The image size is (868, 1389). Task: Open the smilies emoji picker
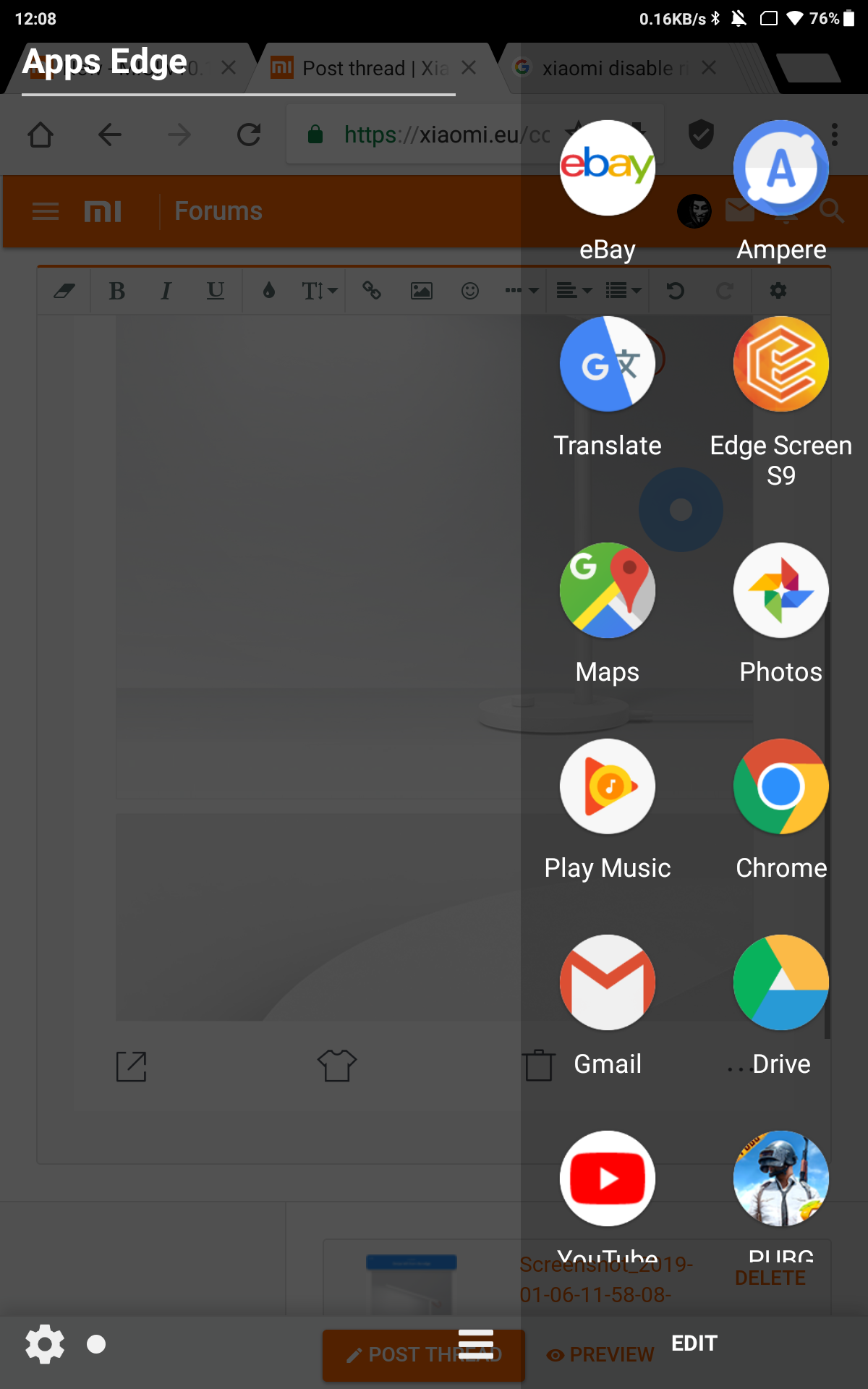pos(470,291)
